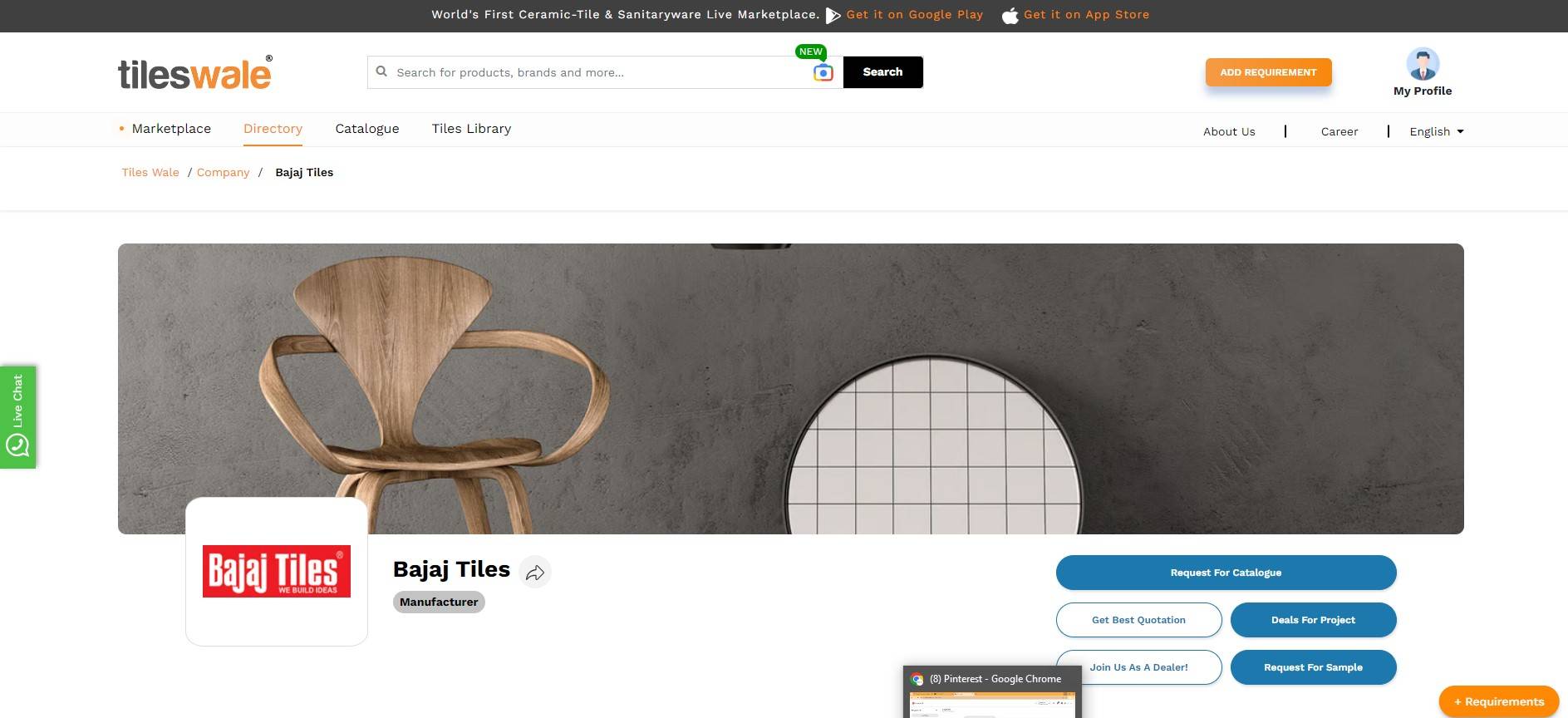Screen dimensions: 1568x718
Task: Click the My Profile label
Action: pyautogui.click(x=1423, y=91)
